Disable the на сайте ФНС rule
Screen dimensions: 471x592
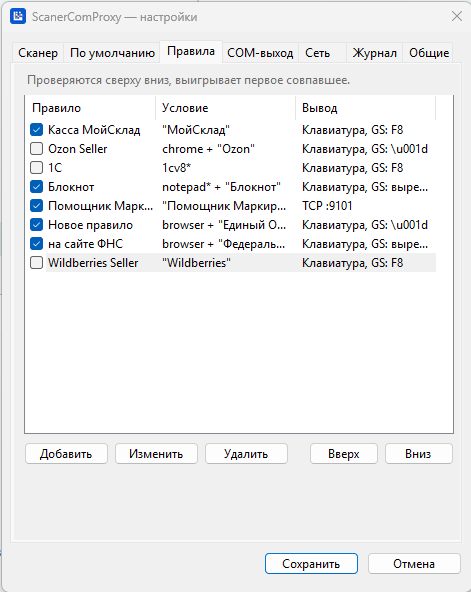pos(36,244)
